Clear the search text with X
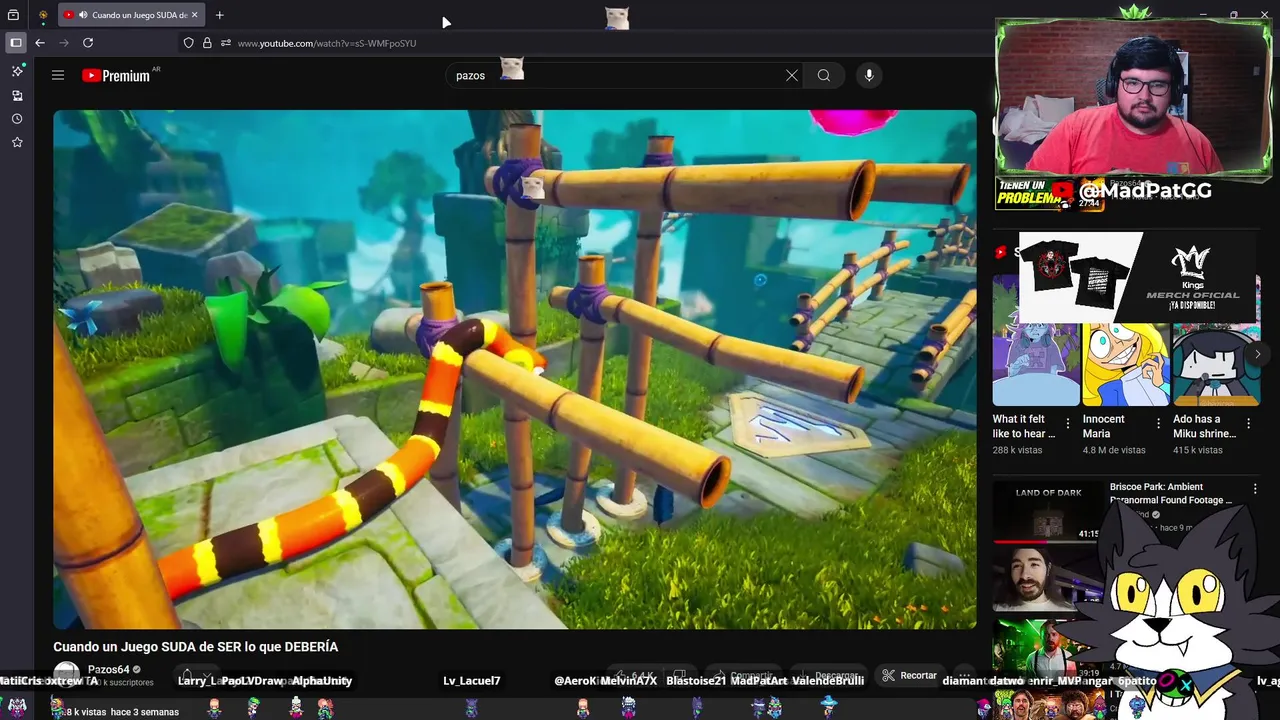Image resolution: width=1280 pixels, height=720 pixels. (x=792, y=75)
